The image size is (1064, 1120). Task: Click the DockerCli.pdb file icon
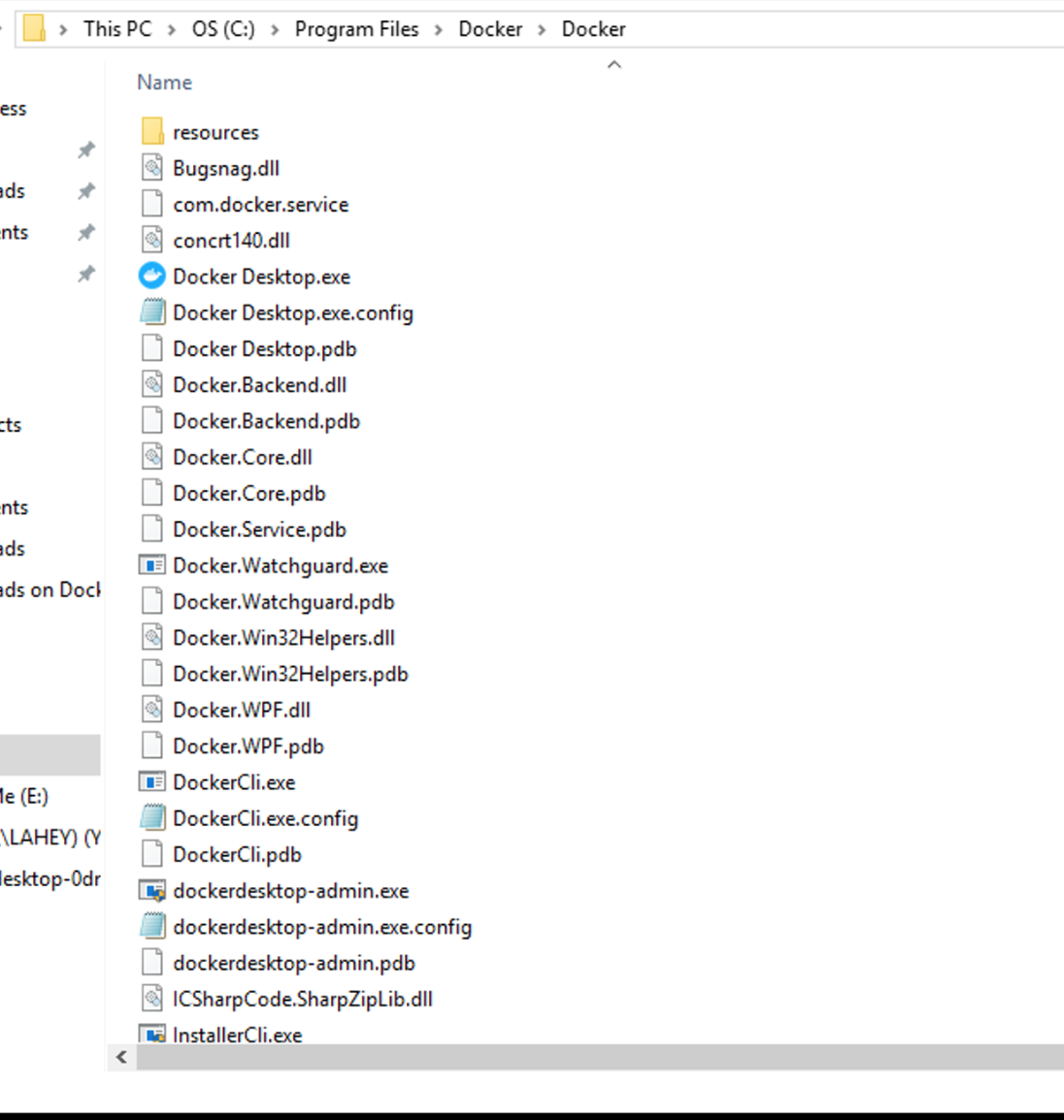click(x=152, y=854)
